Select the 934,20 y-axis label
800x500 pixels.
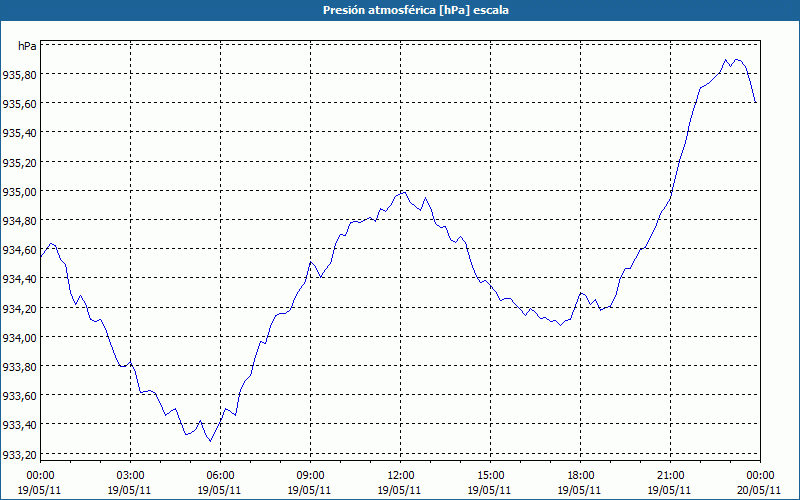19,308
